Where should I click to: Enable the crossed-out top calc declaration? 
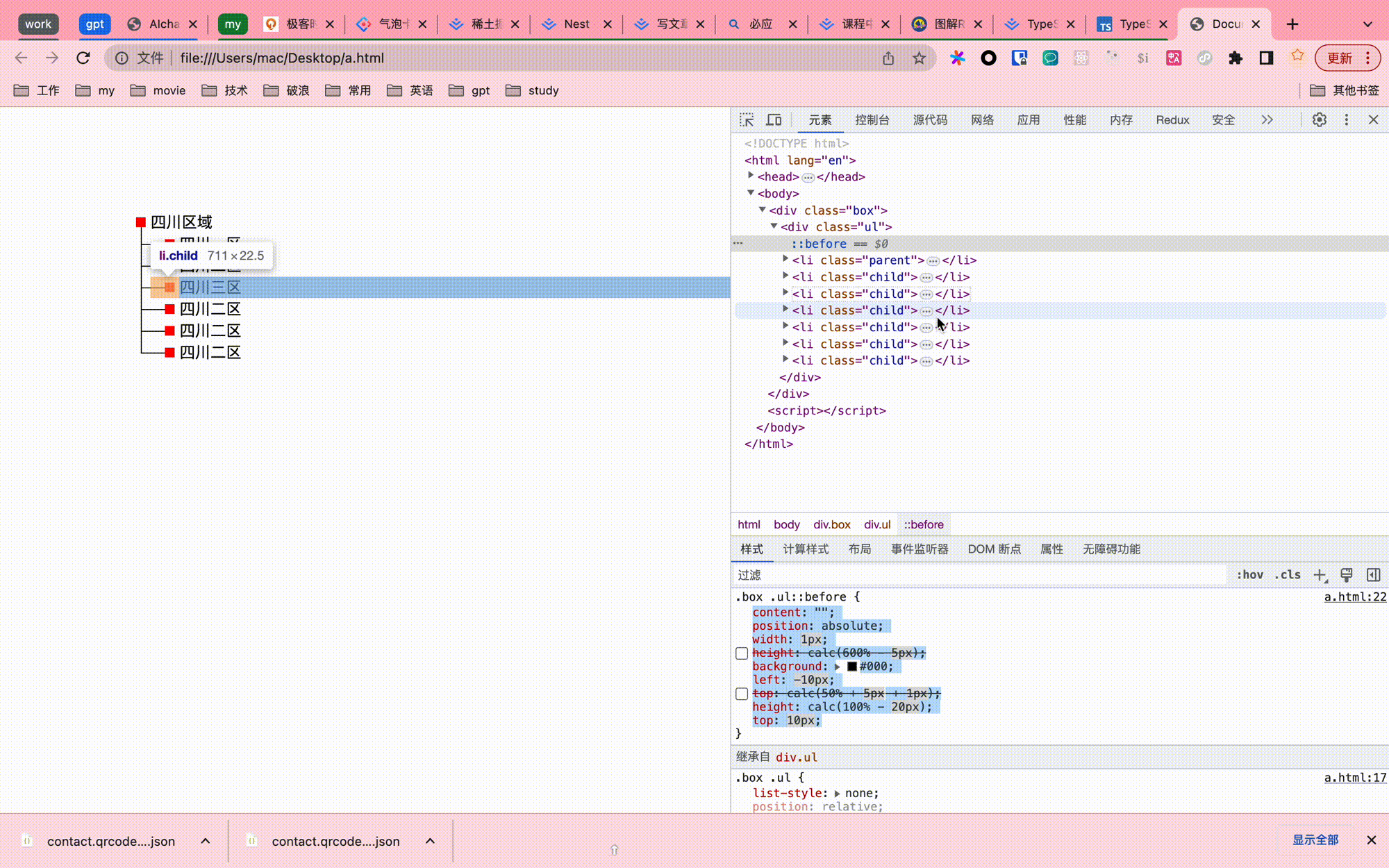pos(741,693)
